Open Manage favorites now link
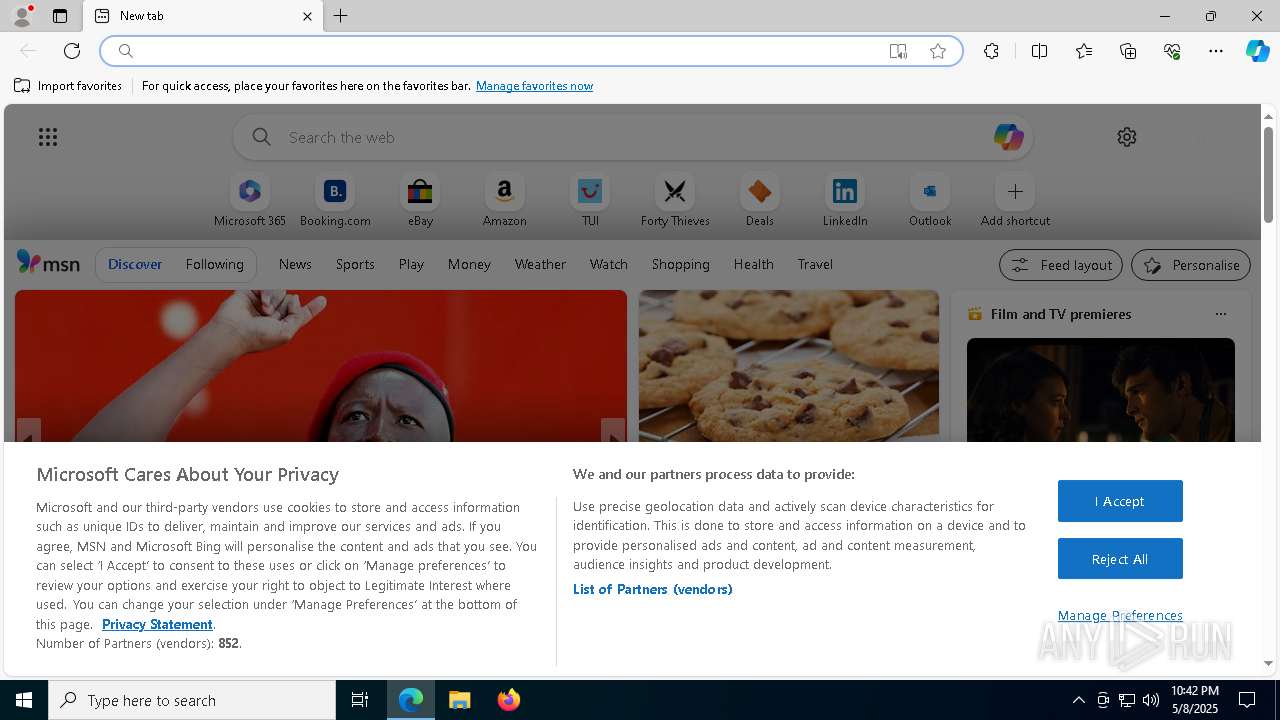Viewport: 1280px width, 720px height. 534,86
